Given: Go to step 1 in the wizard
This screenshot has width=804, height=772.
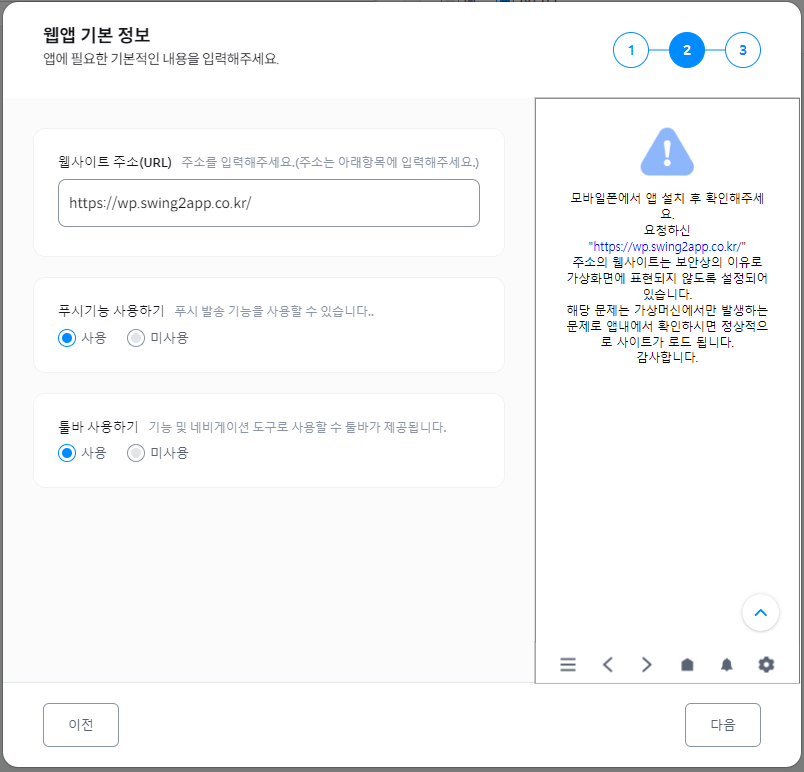Looking at the screenshot, I should pyautogui.click(x=631, y=50).
